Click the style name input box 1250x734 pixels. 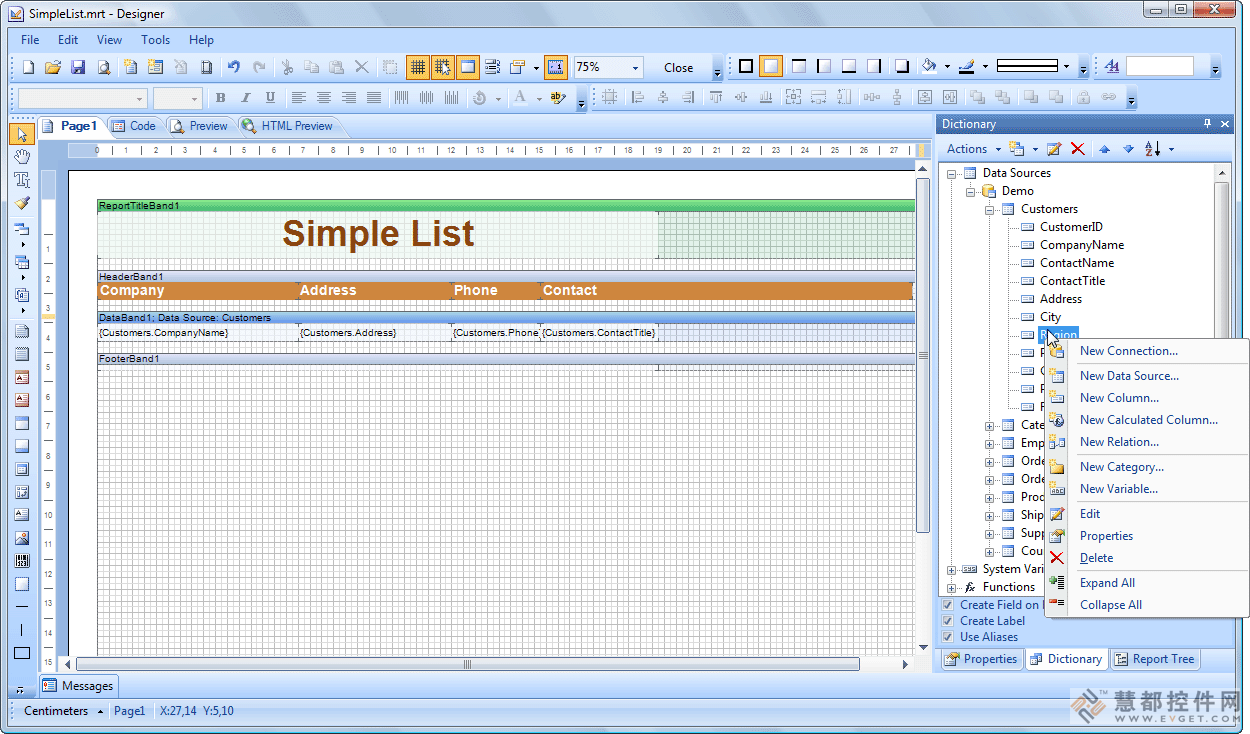coord(1160,67)
